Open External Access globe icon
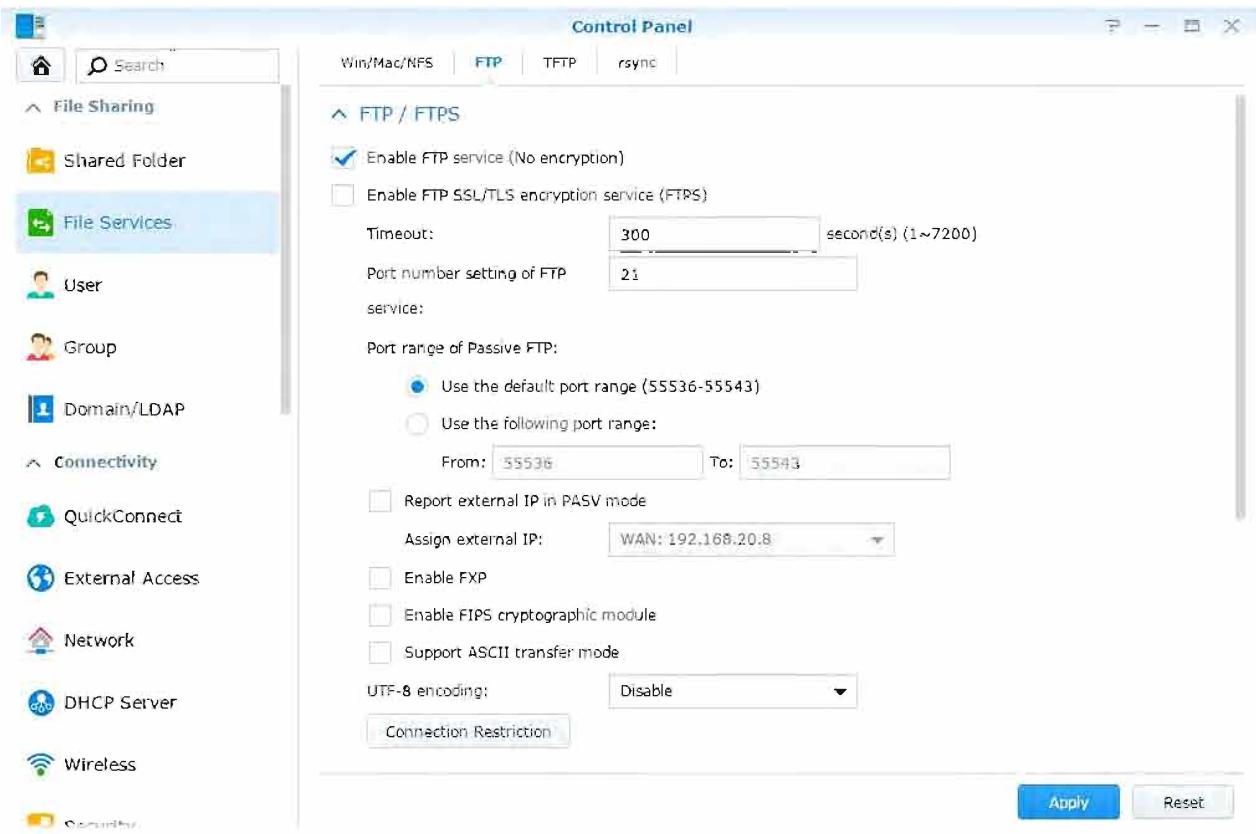1256x834 pixels. (x=38, y=578)
